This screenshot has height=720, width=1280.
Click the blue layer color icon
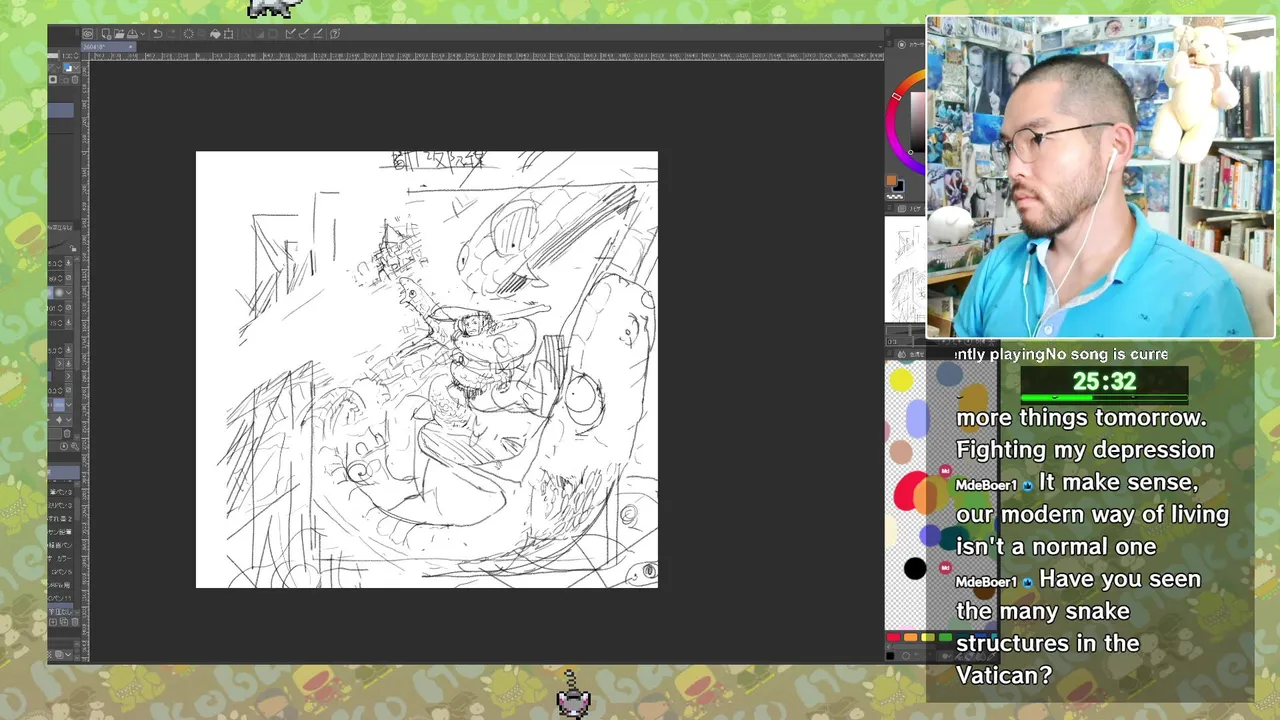[x=67, y=68]
